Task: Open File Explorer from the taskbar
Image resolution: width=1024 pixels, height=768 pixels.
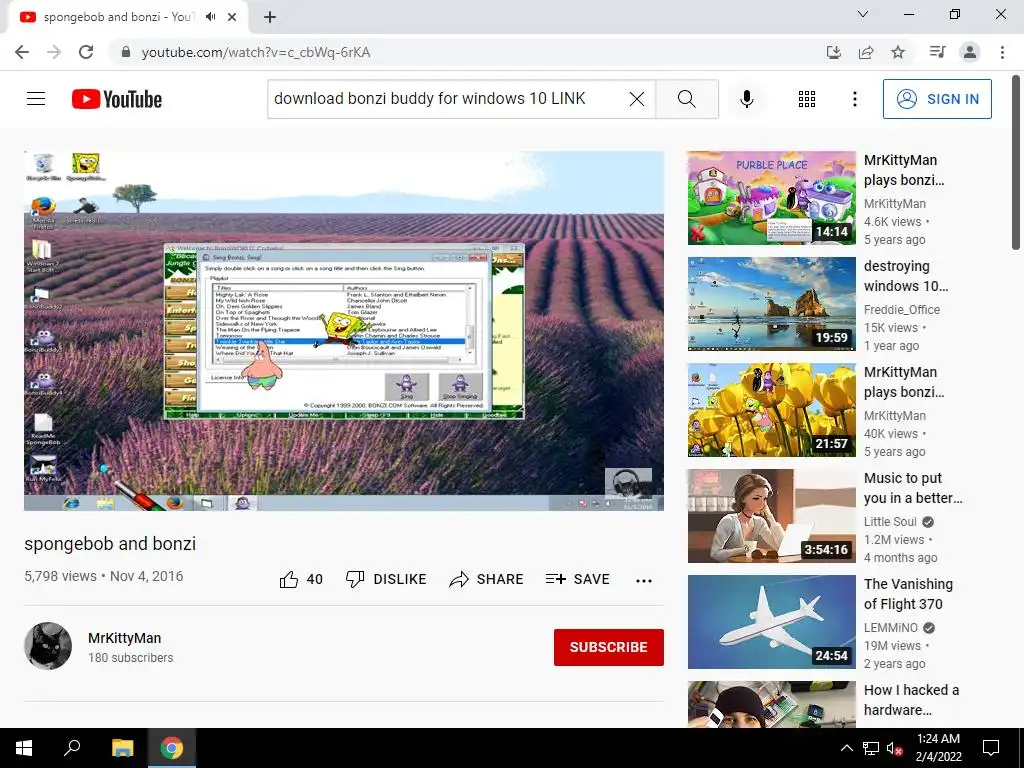Action: (x=122, y=748)
